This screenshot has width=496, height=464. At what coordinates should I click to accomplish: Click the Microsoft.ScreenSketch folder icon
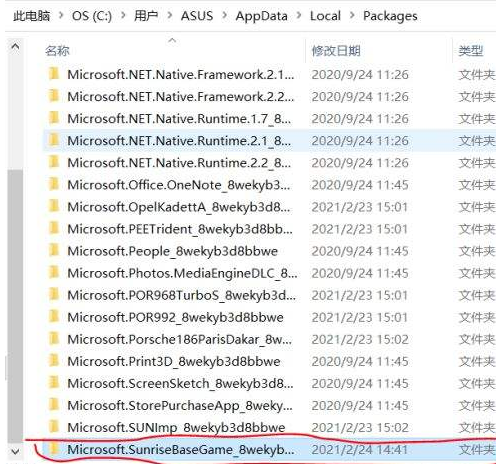click(54, 383)
